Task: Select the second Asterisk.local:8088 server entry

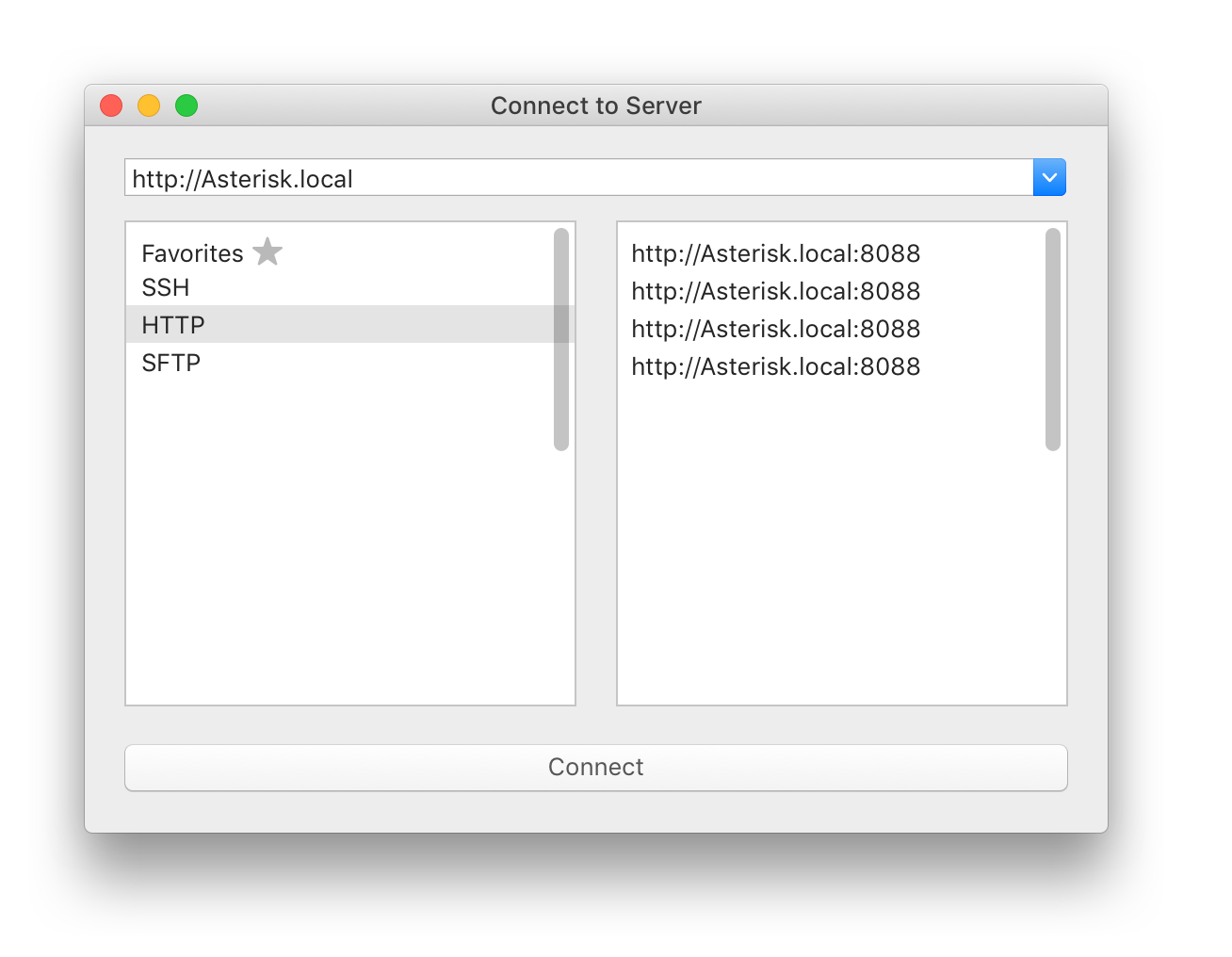Action: coord(775,291)
